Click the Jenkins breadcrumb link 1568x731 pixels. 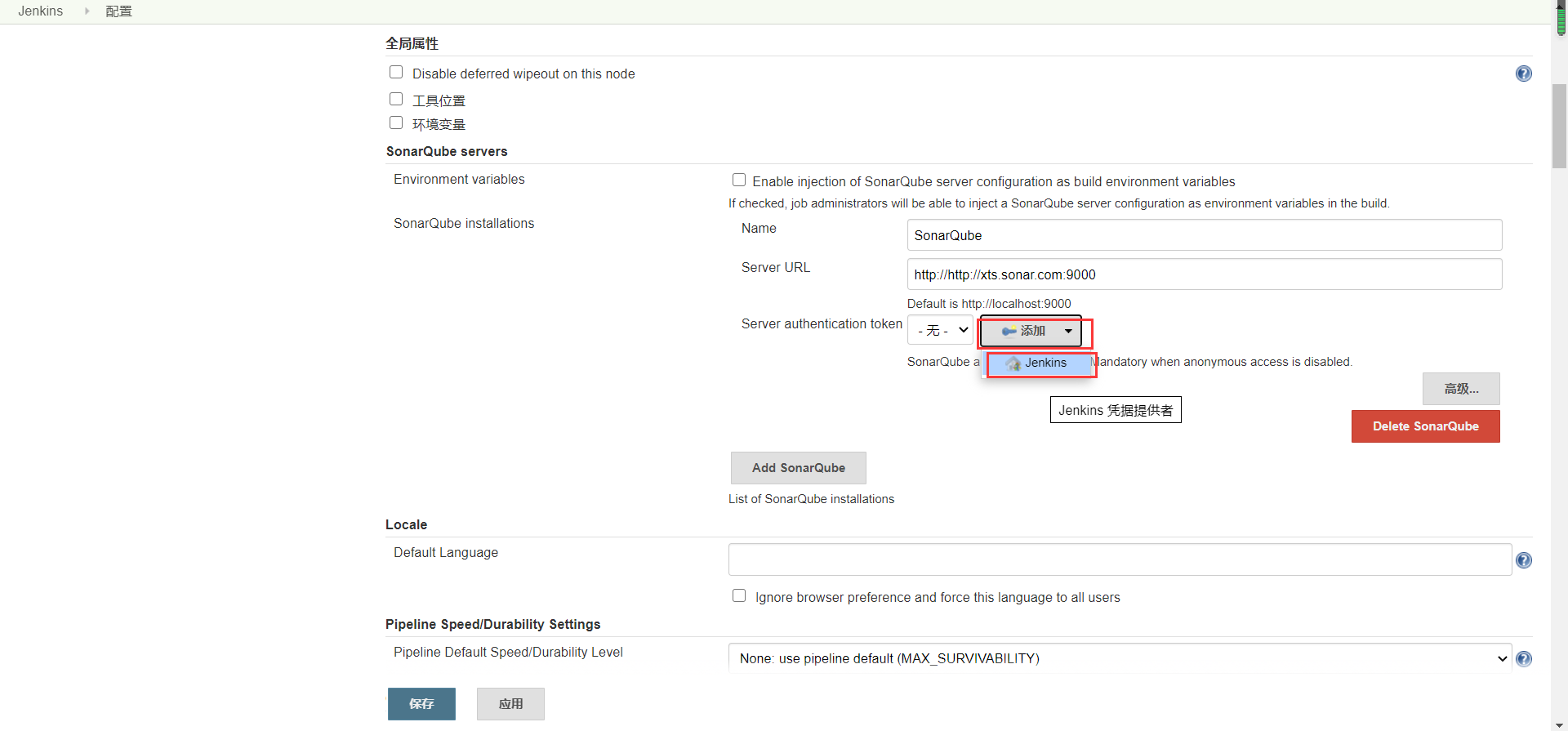click(41, 11)
